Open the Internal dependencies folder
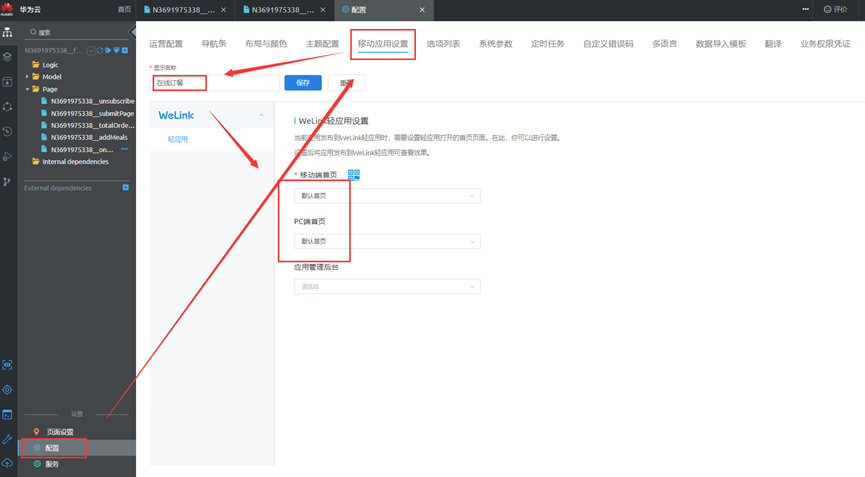865x477 pixels. [75, 162]
